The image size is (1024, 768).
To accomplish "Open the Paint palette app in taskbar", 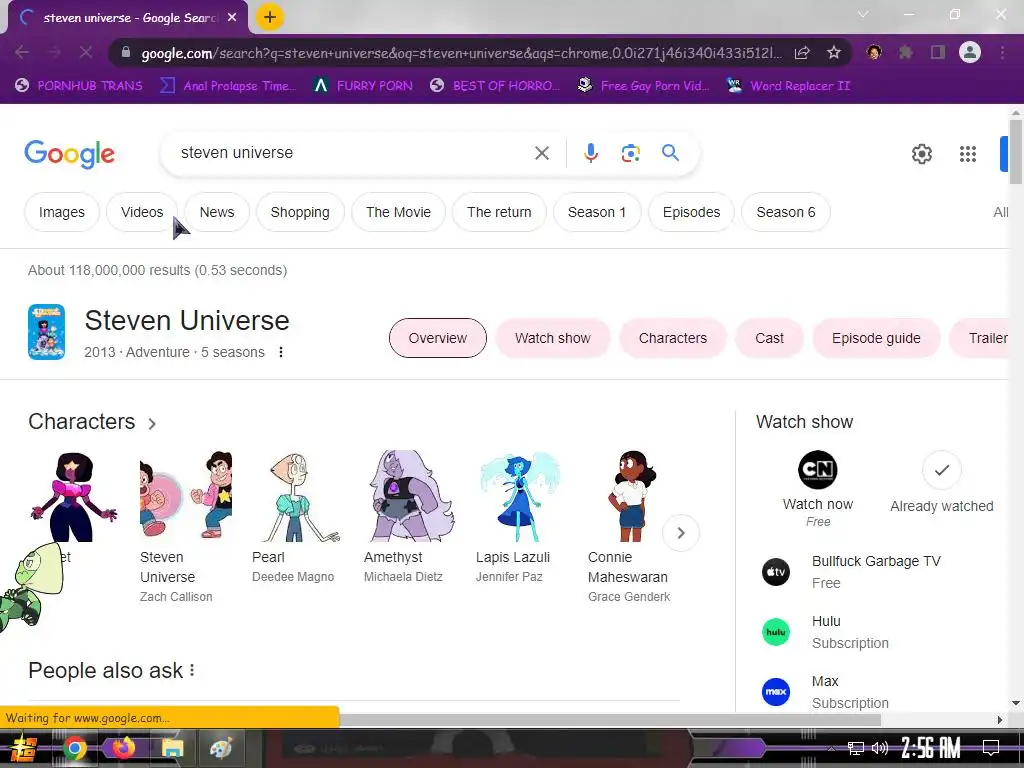I will tap(221, 748).
